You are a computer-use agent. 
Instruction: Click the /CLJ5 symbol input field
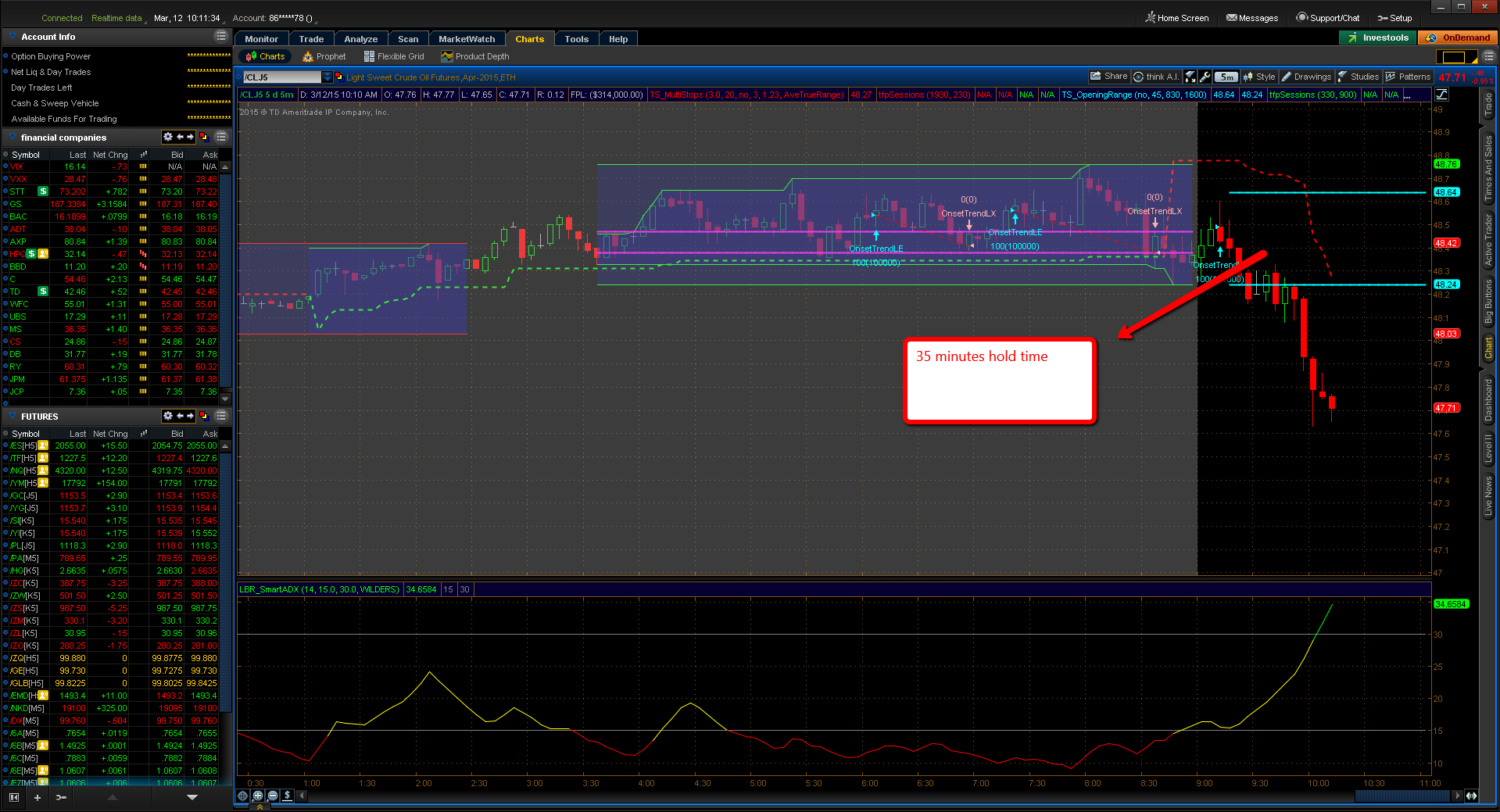pos(281,77)
